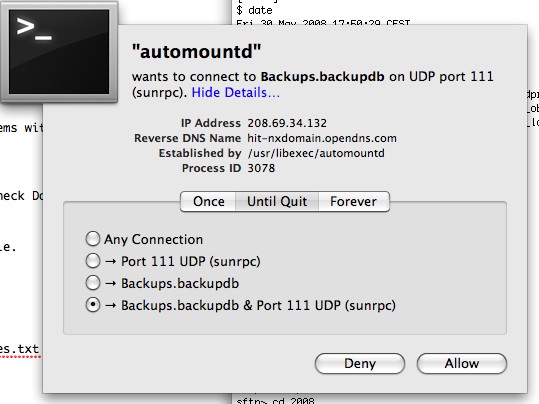539x404 pixels.
Task: Click the Reverse DNS Name label
Action: click(187, 138)
